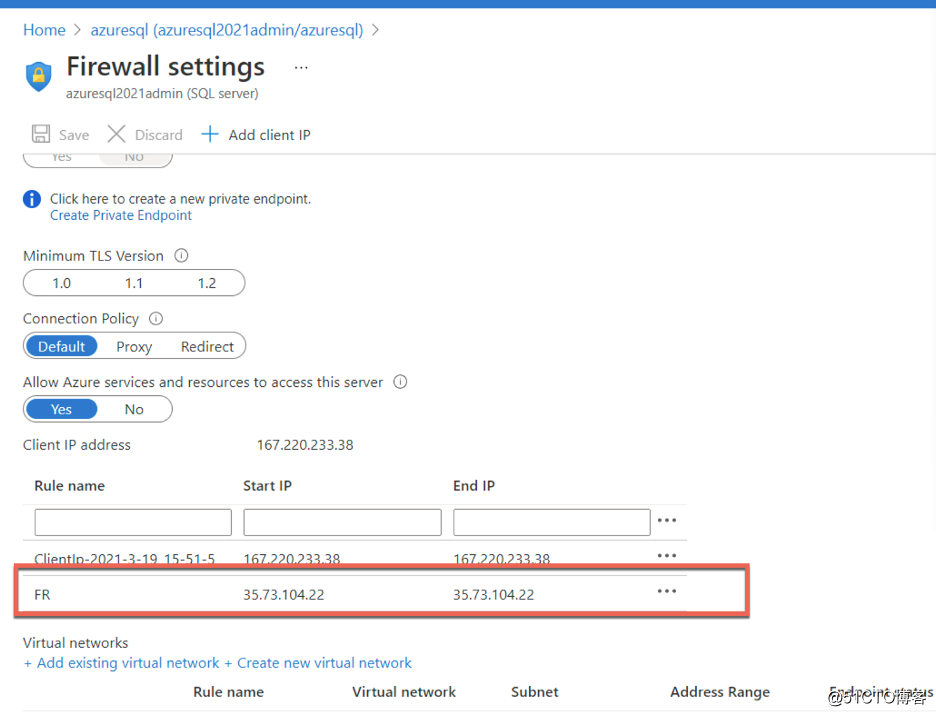Select TLS version 1.0
Image resolution: width=936 pixels, height=716 pixels.
pos(61,283)
